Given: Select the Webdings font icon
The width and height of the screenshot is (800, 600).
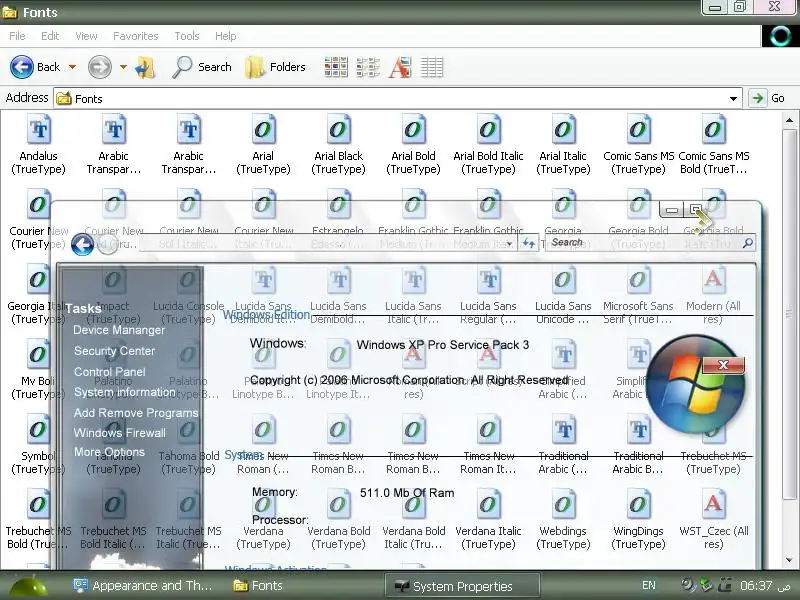Looking at the screenshot, I should [x=563, y=505].
